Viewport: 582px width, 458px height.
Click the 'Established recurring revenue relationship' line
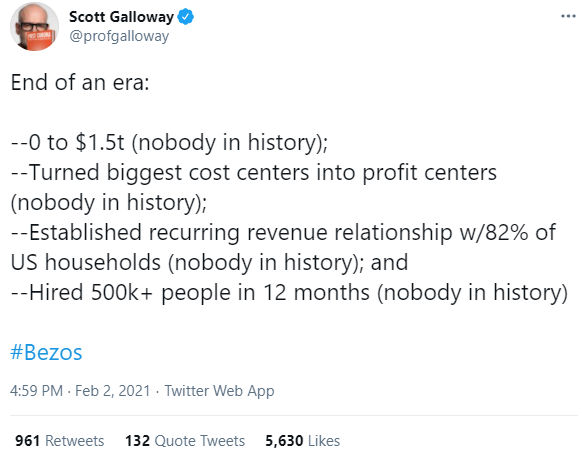(x=283, y=233)
